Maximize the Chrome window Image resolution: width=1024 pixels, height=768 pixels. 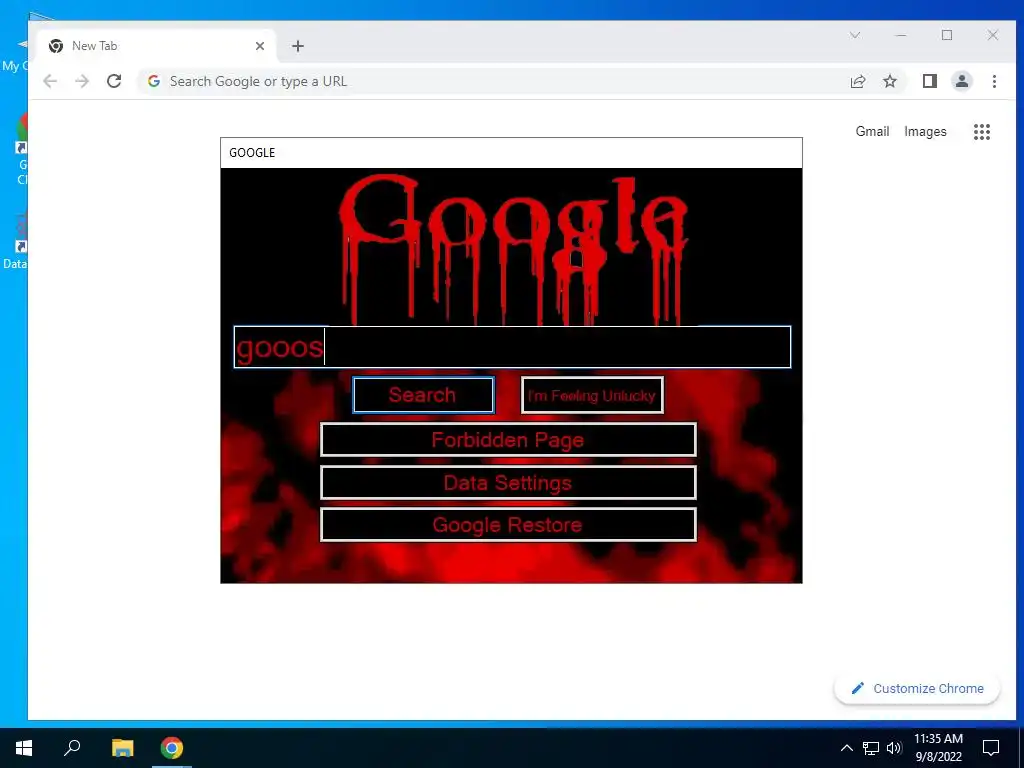(947, 35)
